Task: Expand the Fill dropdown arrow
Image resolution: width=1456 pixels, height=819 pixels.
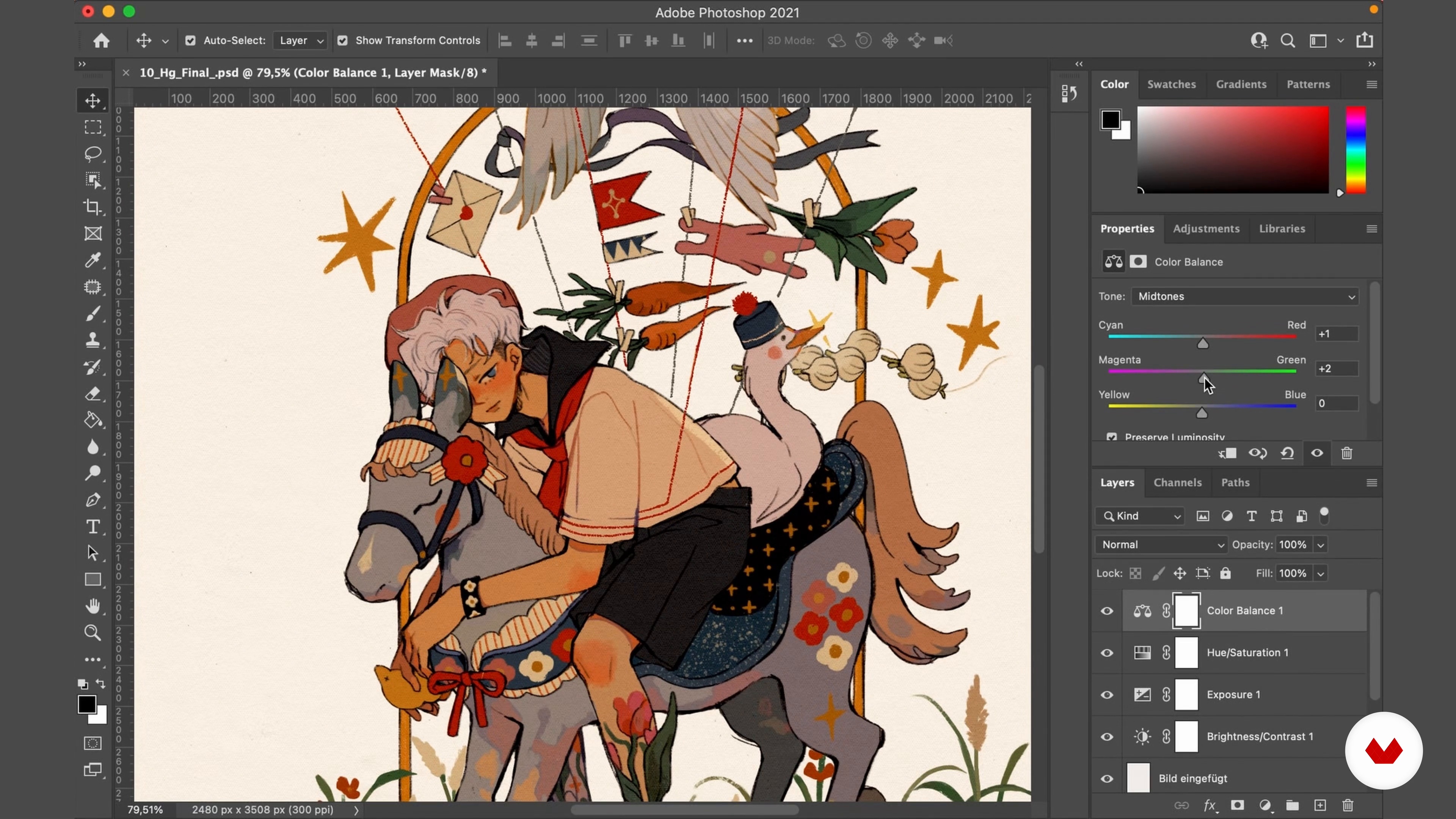Action: pos(1321,574)
